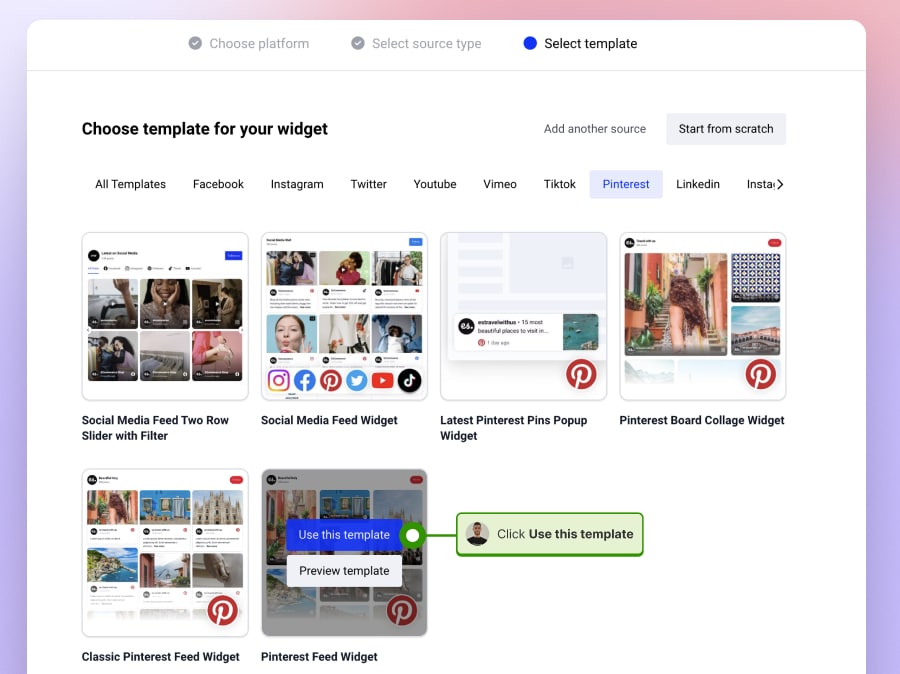
Task: Click Instagram icon in Social Media Feed Widget
Action: click(278, 381)
